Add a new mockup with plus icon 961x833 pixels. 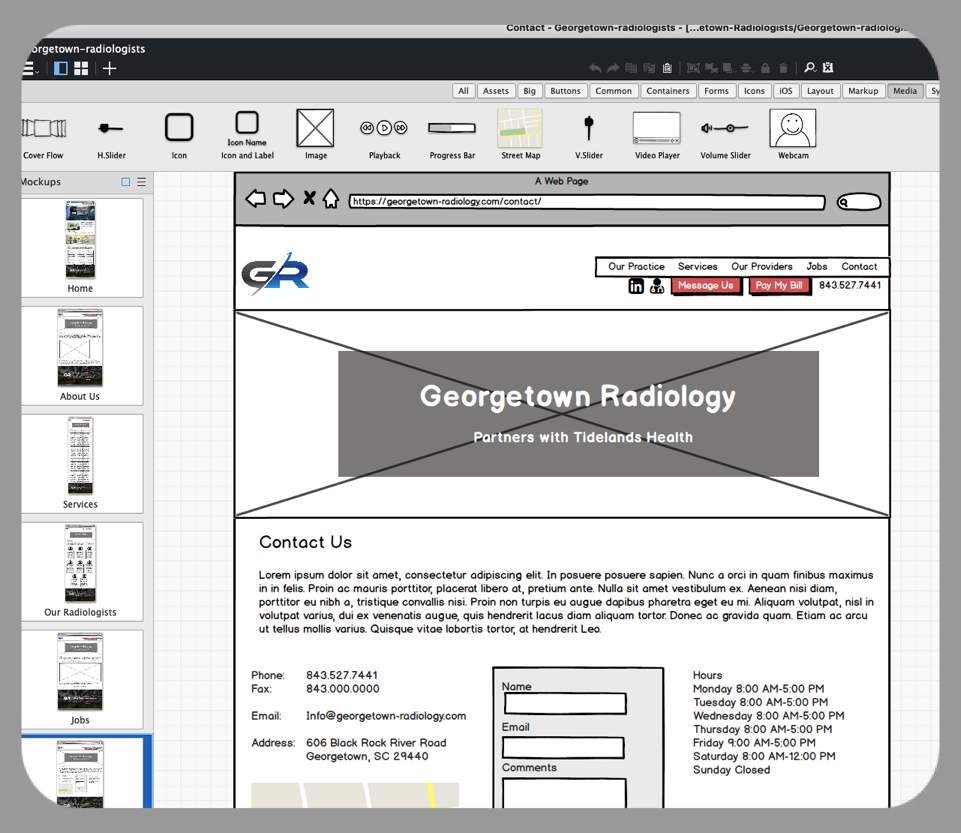click(x=109, y=69)
